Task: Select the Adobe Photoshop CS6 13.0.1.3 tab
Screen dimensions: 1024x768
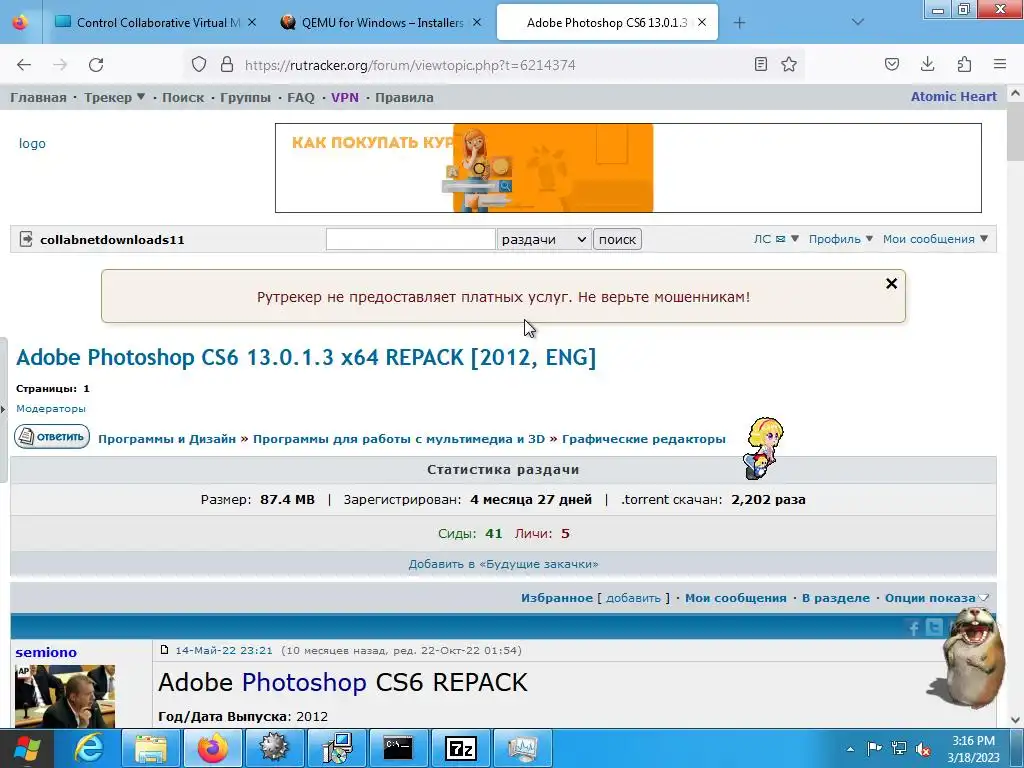Action: (607, 23)
